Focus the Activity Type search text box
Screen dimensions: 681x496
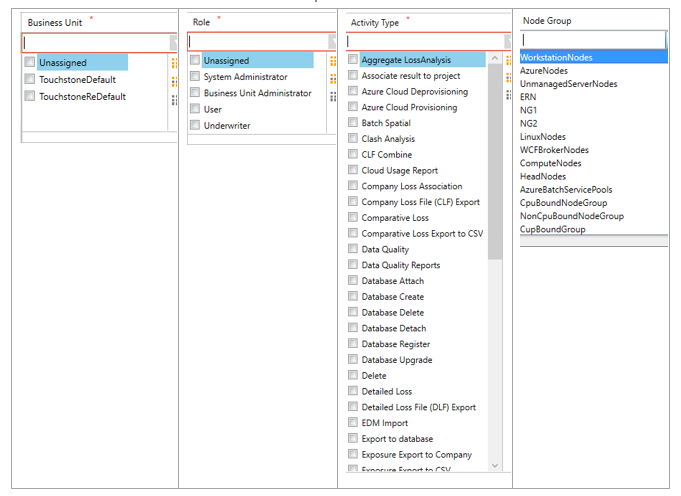click(420, 42)
